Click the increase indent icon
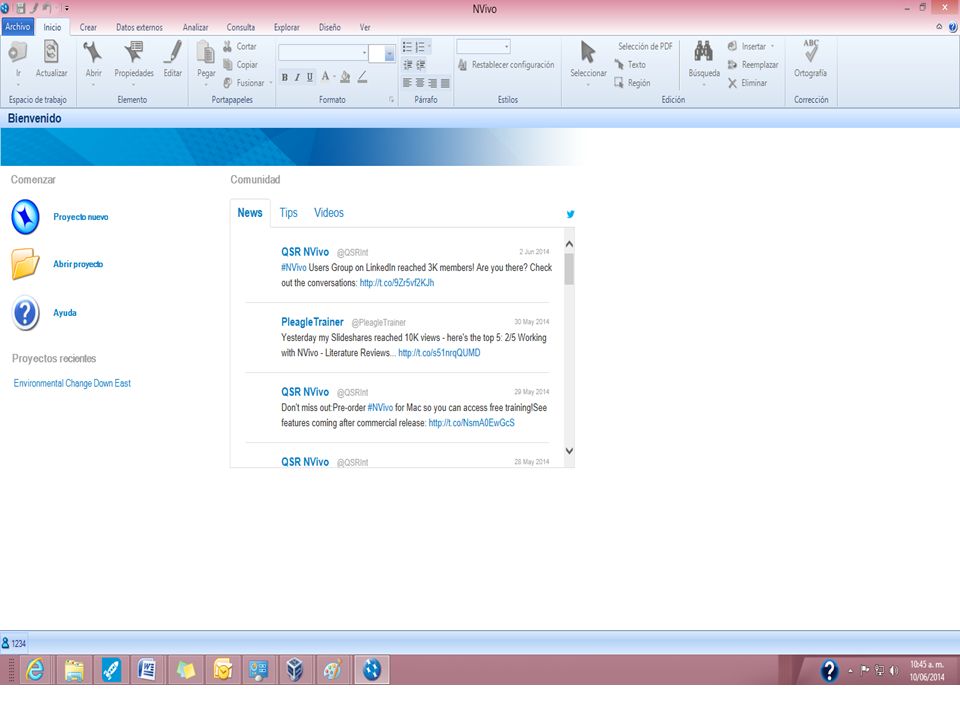The image size is (960, 720). pyautogui.click(x=421, y=65)
